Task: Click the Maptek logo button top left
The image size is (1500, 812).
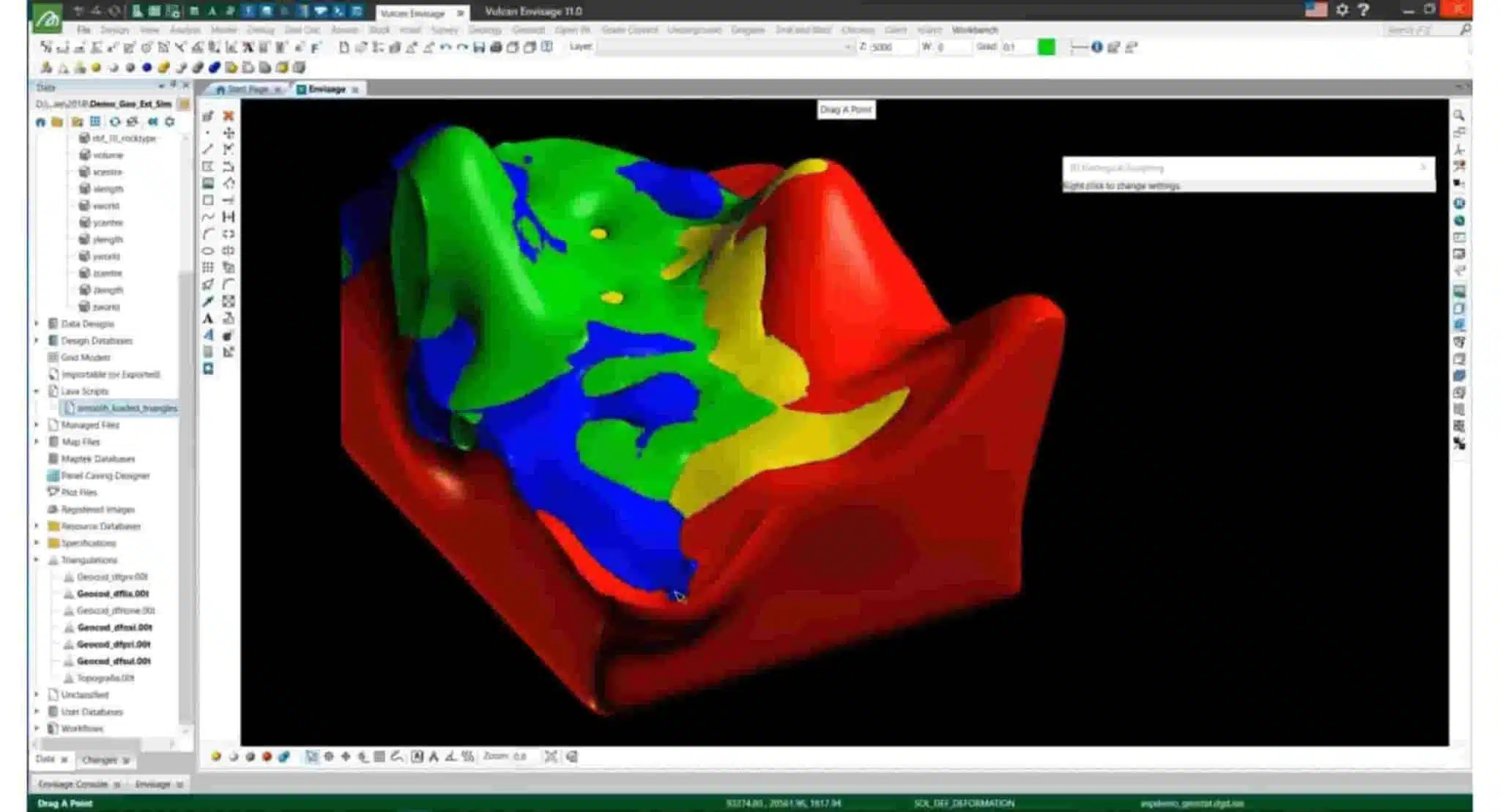Action: tap(48, 18)
